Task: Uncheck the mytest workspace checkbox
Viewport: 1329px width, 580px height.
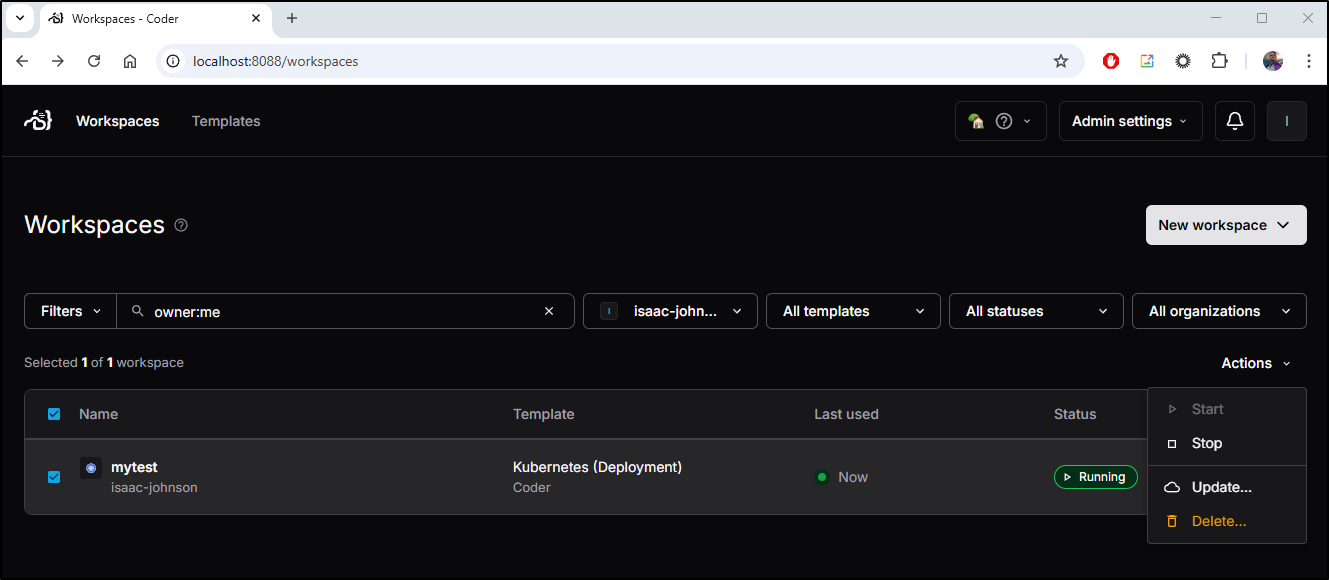Action: click(54, 477)
